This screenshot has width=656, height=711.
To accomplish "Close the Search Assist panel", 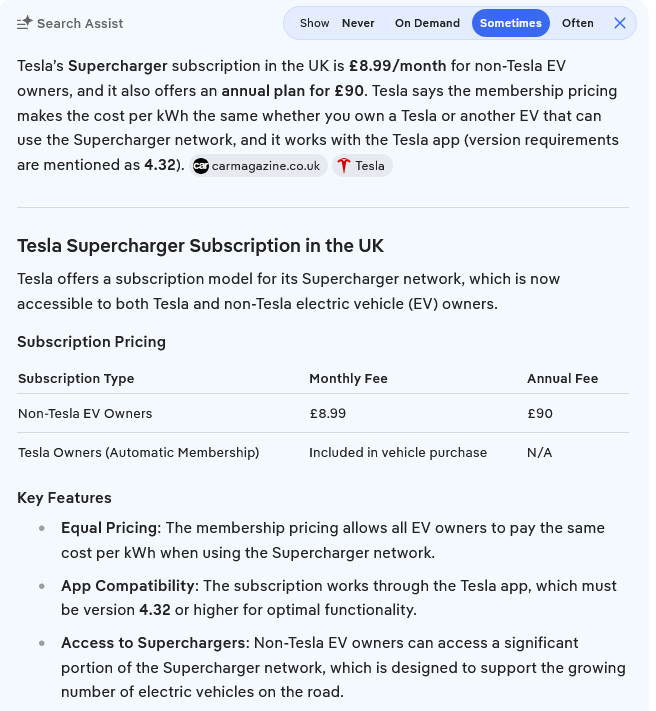I will coord(620,23).
